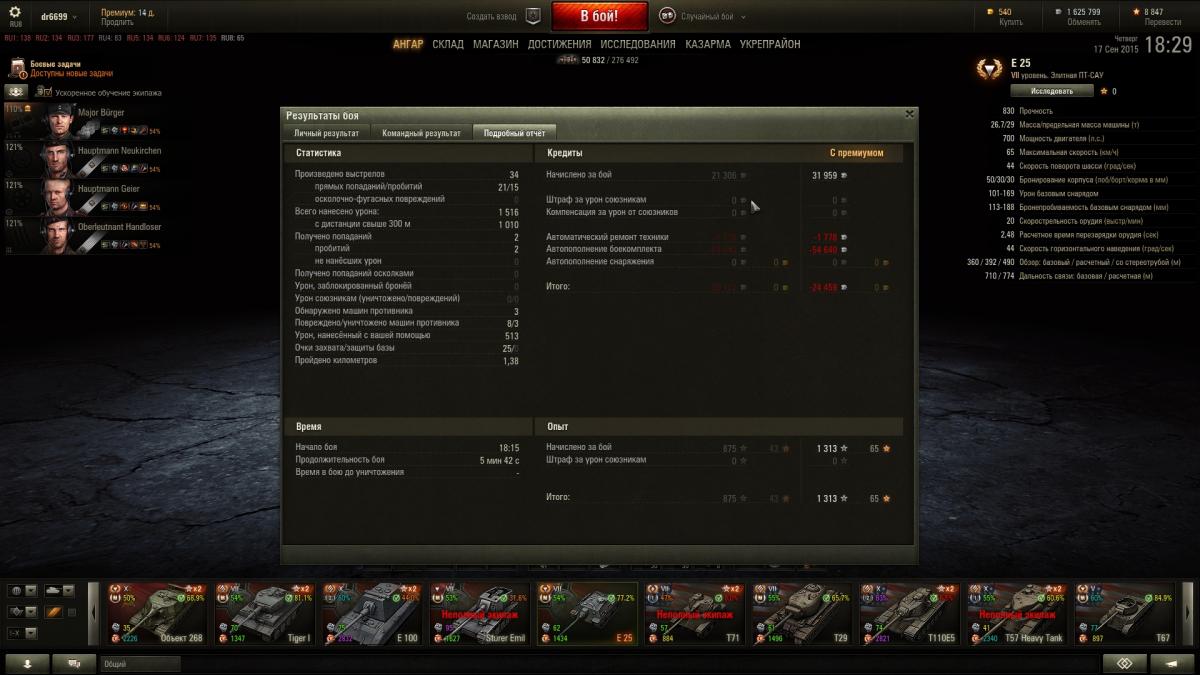Click Создать взвод platoon button

(492, 17)
